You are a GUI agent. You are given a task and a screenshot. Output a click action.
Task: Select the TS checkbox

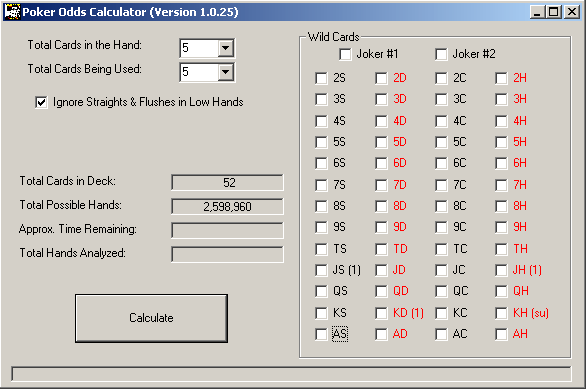(x=321, y=249)
